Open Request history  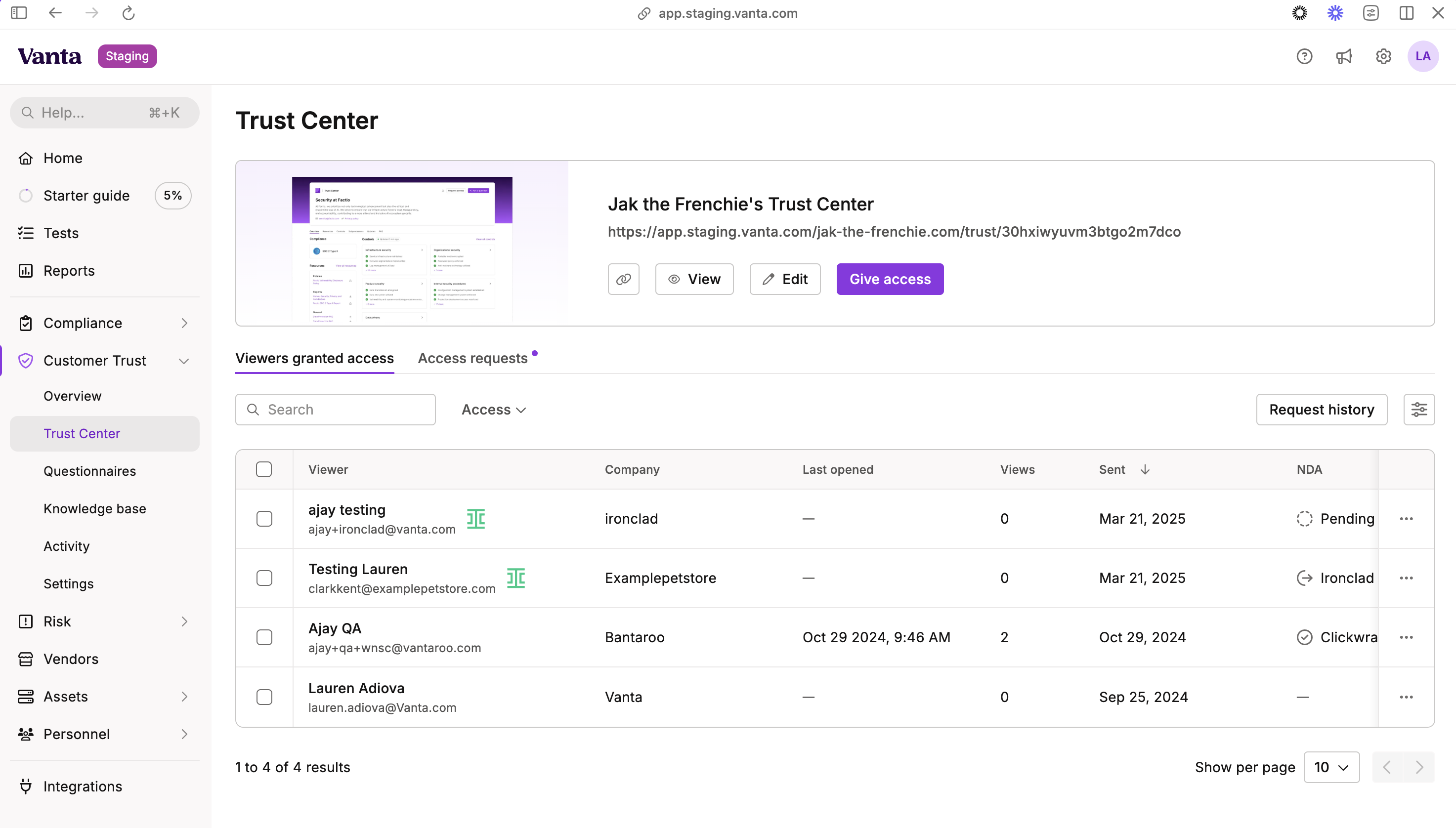point(1321,410)
